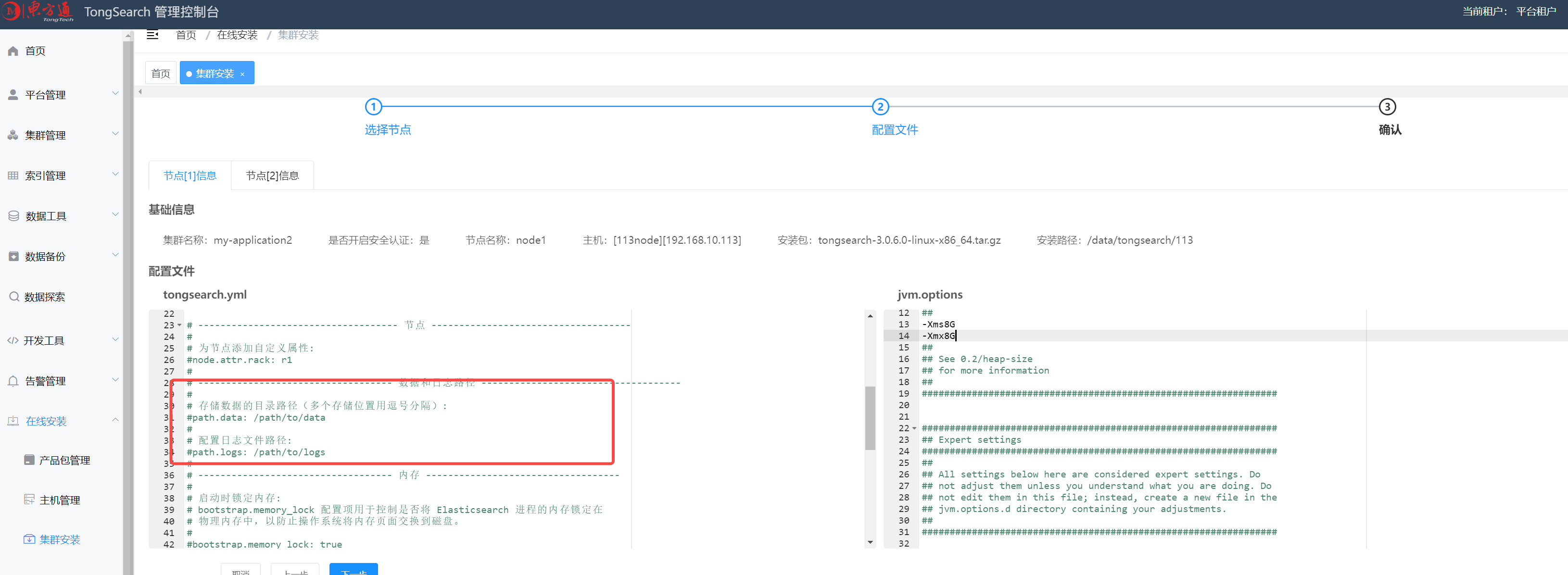Click the 平台管理 user icon
Screen dimensions: 1568x575
(13, 95)
